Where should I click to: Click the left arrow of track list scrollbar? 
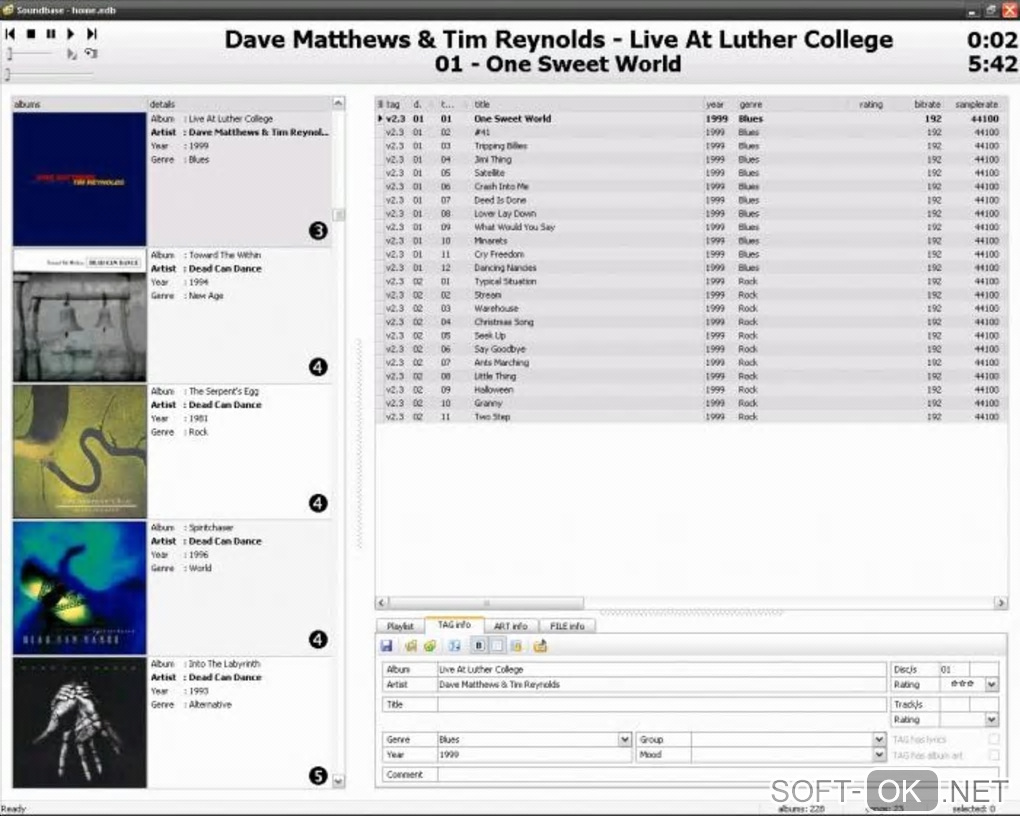tap(382, 603)
